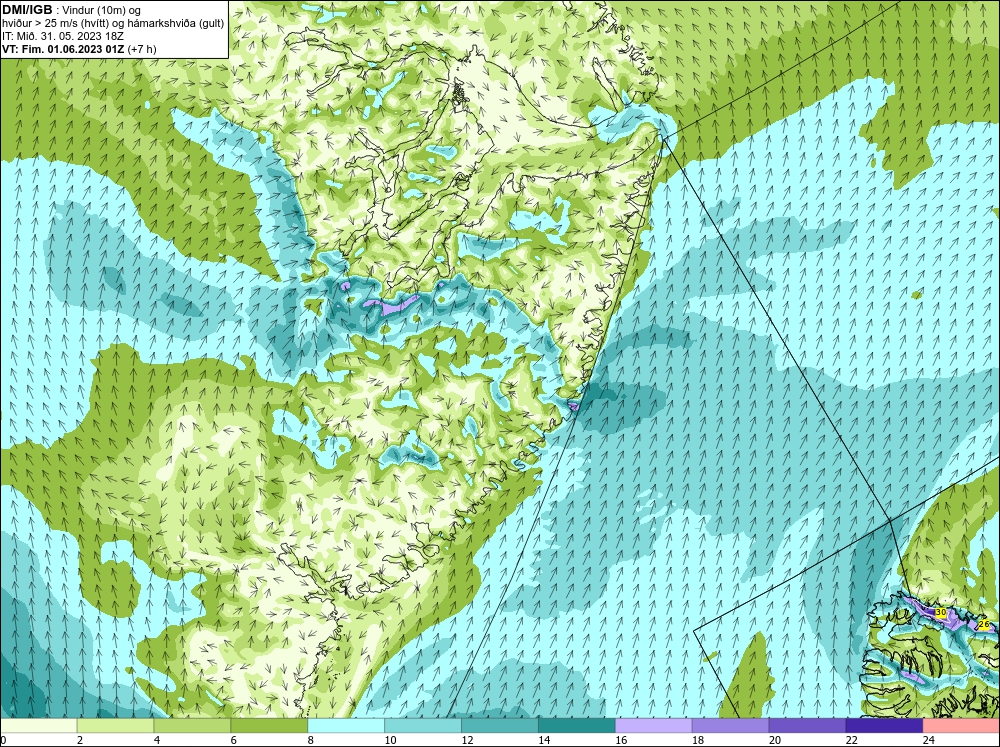Click the purple 18–20 m/s legend swatch
The width and height of the screenshot is (1000, 747).
click(x=730, y=725)
